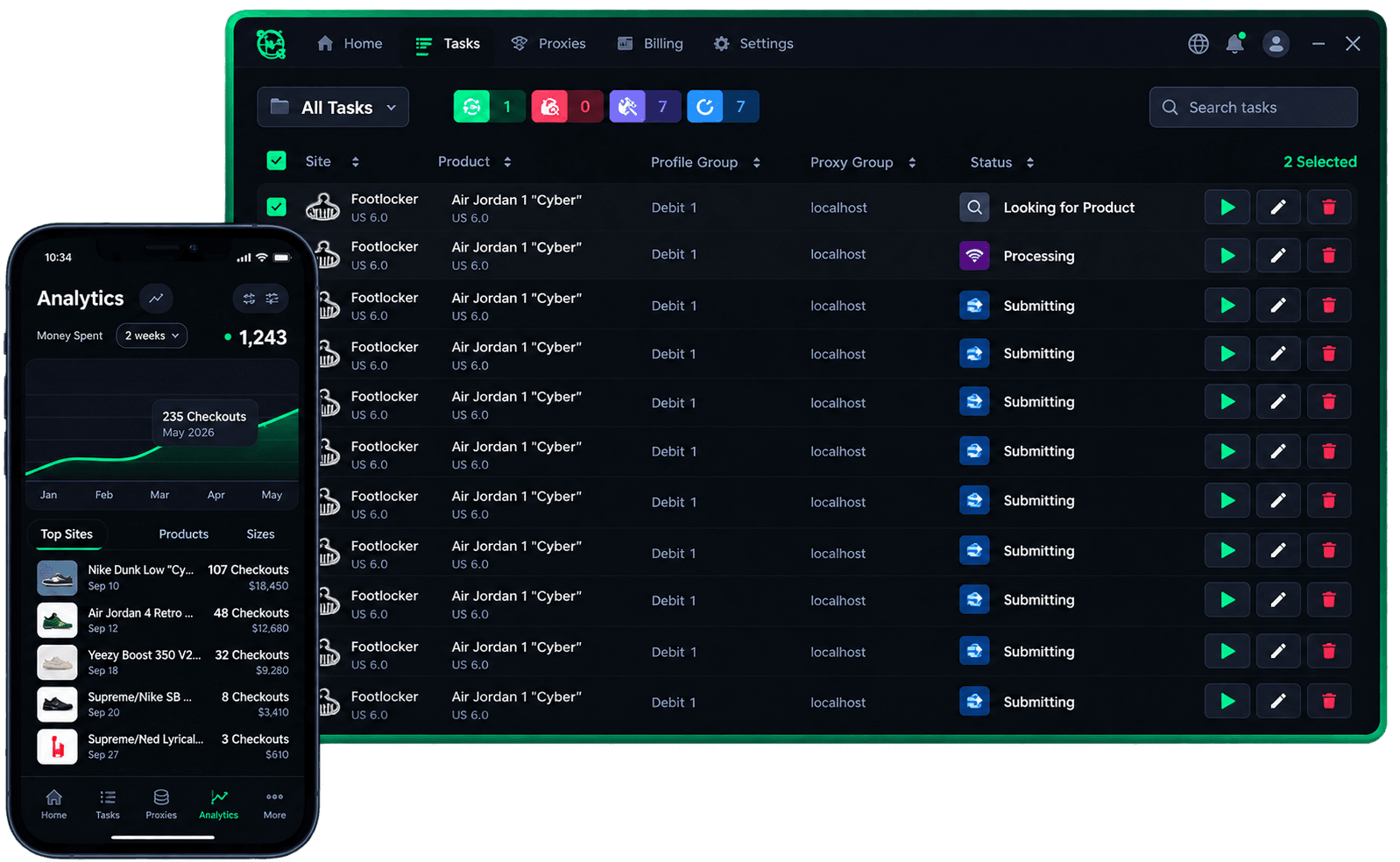Image resolution: width=1400 pixels, height=862 pixels.
Task: Tap More in phone bottom navigation
Action: [x=274, y=803]
